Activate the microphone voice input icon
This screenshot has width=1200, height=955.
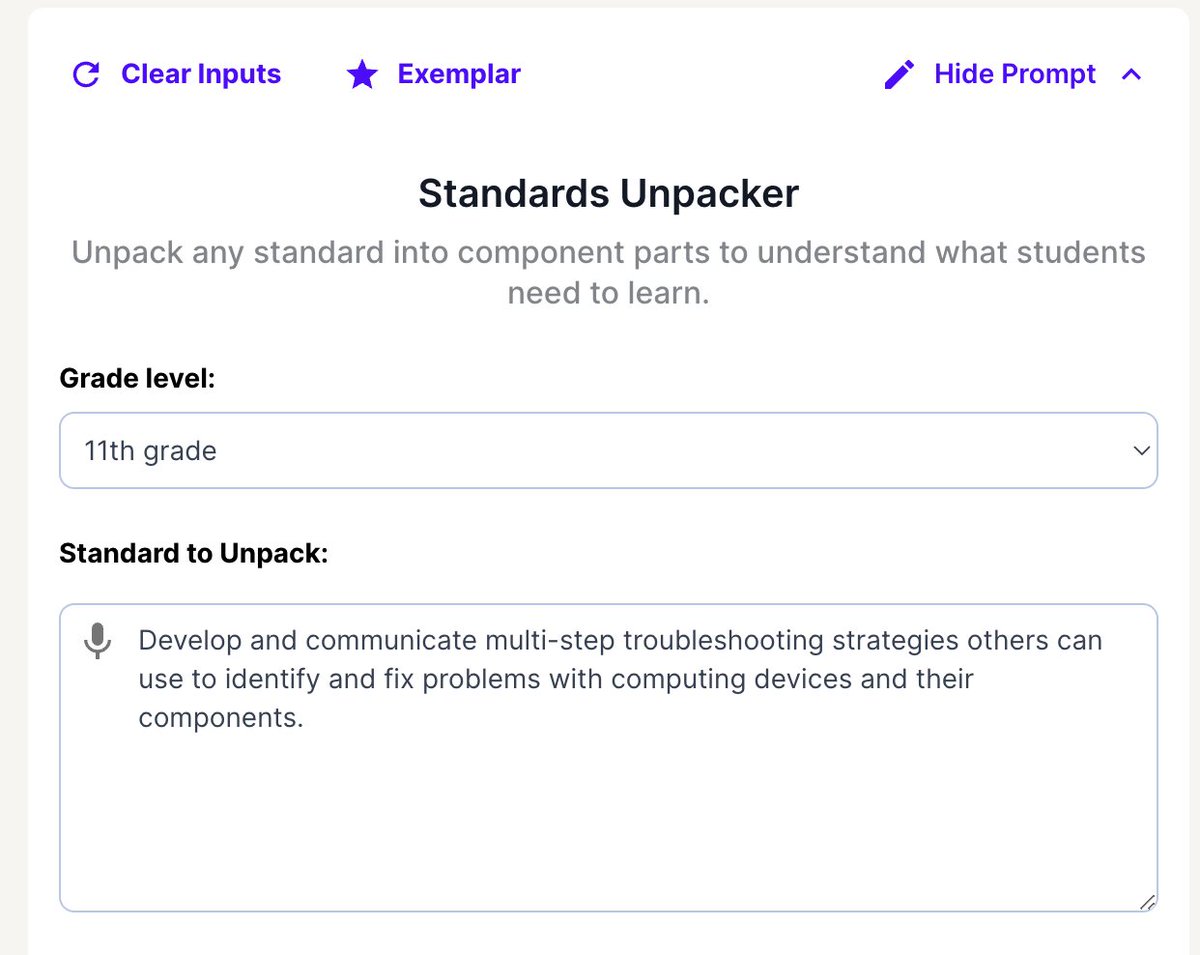(97, 641)
